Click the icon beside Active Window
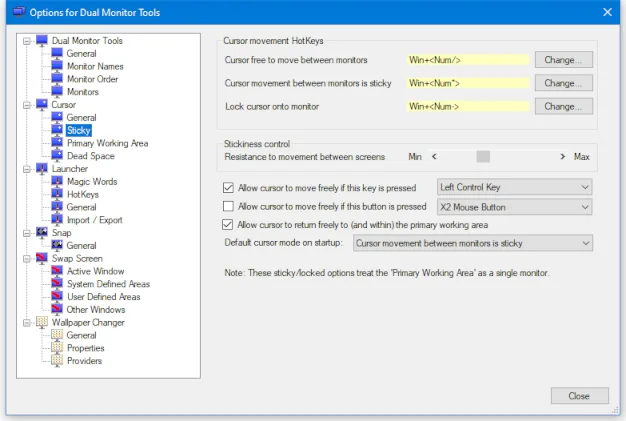The height and width of the screenshot is (421, 626). (57, 271)
